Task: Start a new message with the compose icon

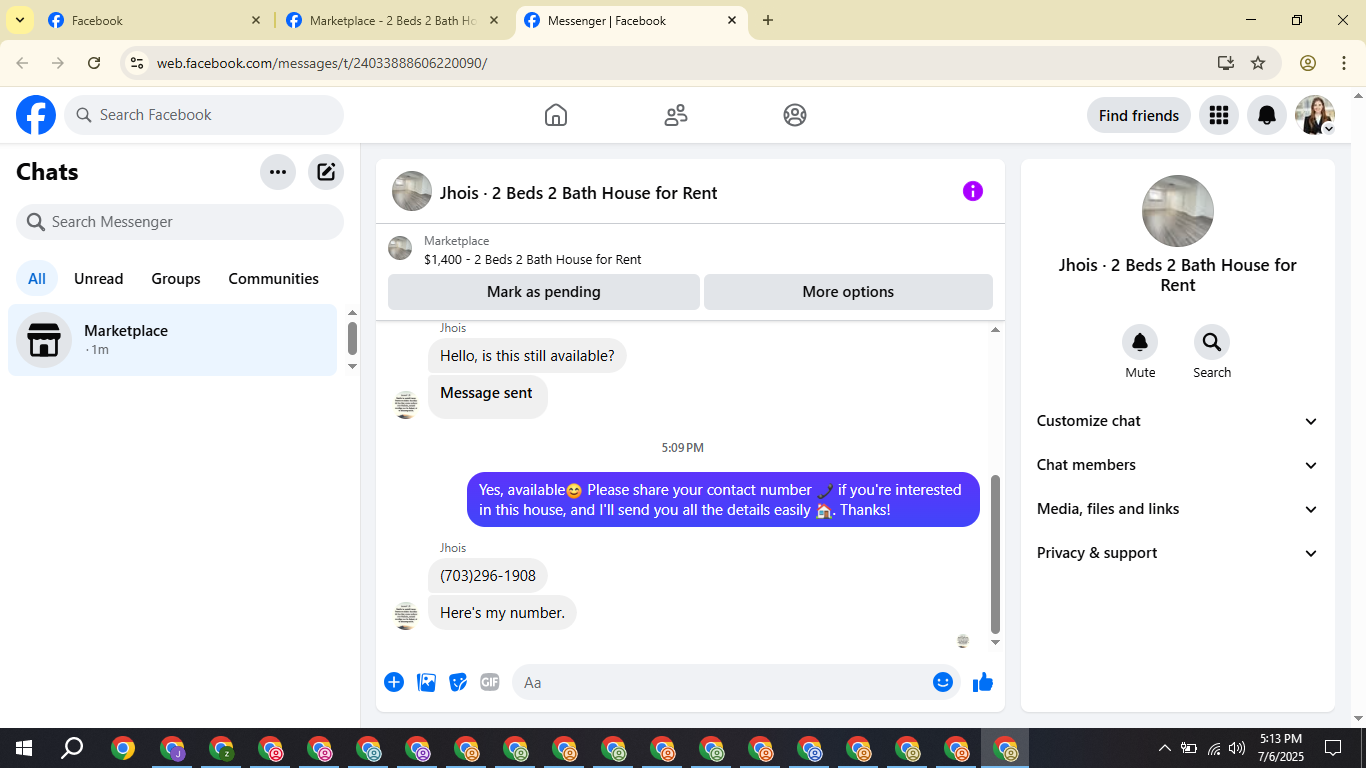Action: click(326, 172)
